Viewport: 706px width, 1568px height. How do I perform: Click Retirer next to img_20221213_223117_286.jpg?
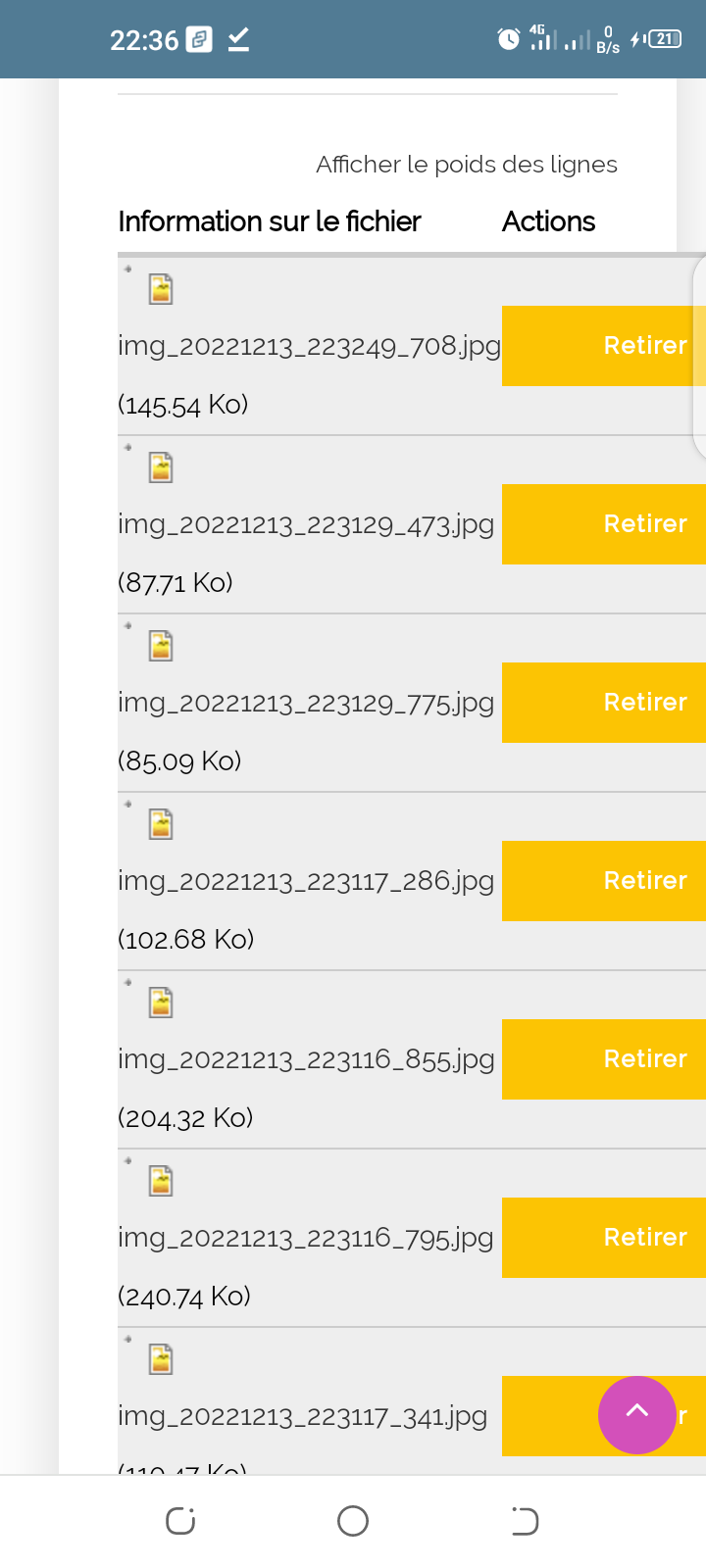(x=603, y=881)
